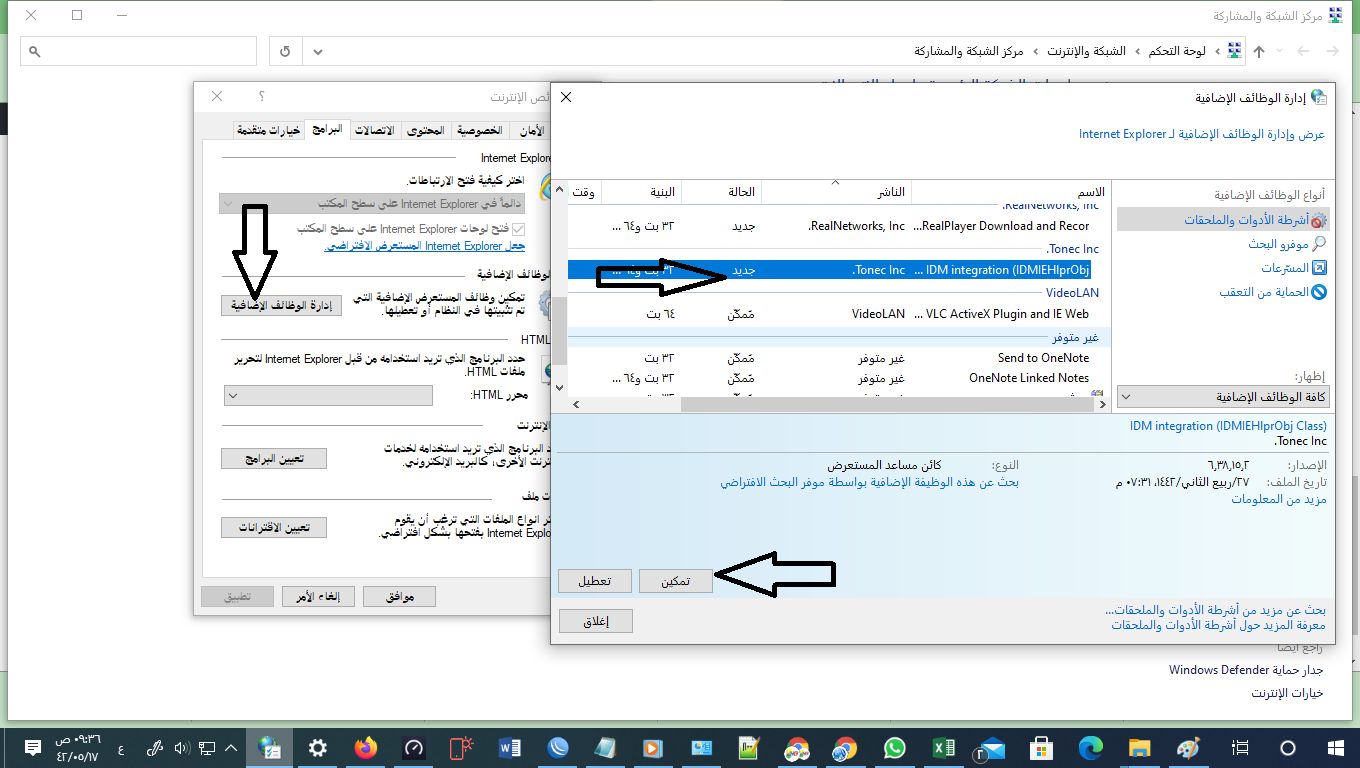Image resolution: width=1360 pixels, height=768 pixels.
Task: Open the Windows Start menu
Action: pos(1335,747)
